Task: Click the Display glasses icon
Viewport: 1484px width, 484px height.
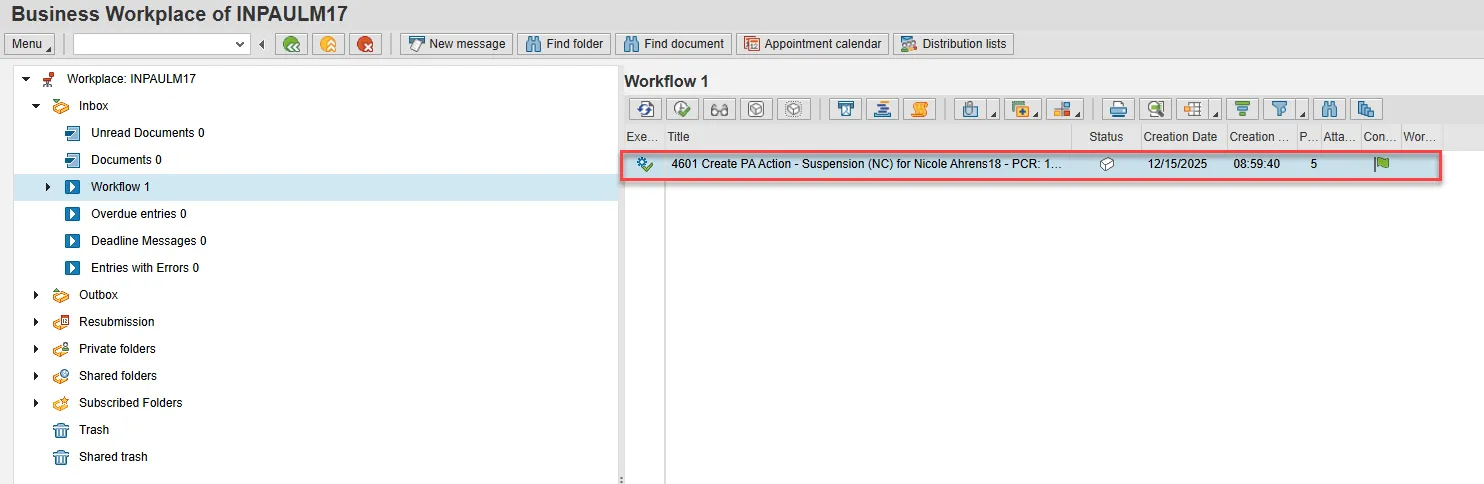Action: coord(719,109)
